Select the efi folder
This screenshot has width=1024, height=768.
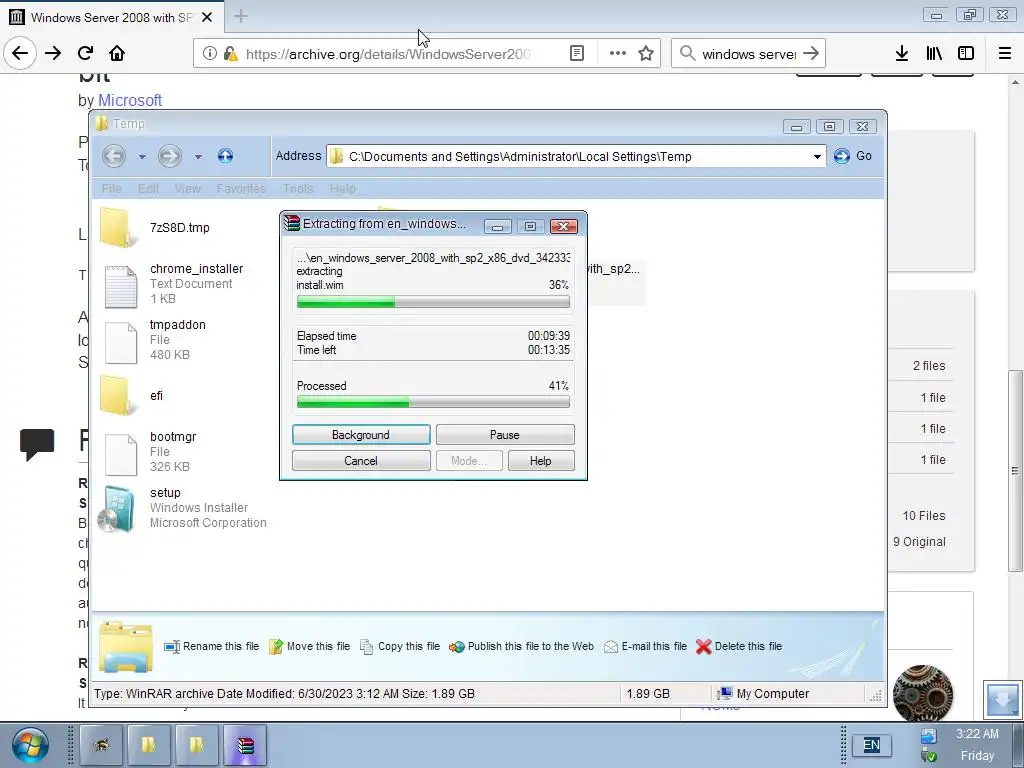(131, 396)
